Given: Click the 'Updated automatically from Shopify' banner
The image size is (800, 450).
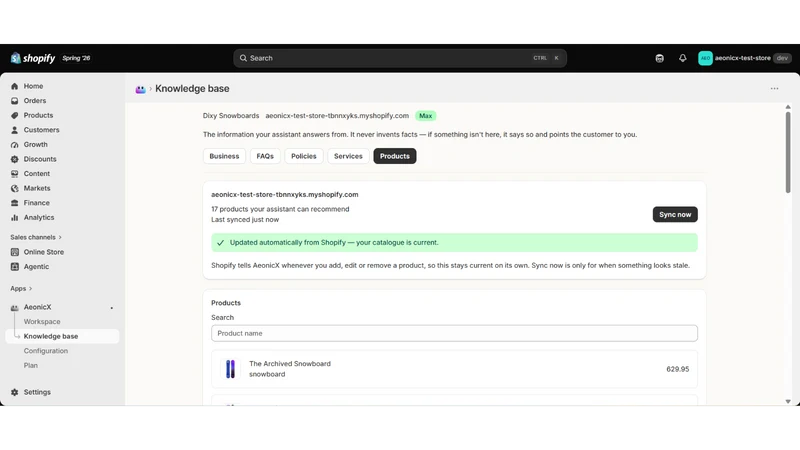Looking at the screenshot, I should point(454,243).
